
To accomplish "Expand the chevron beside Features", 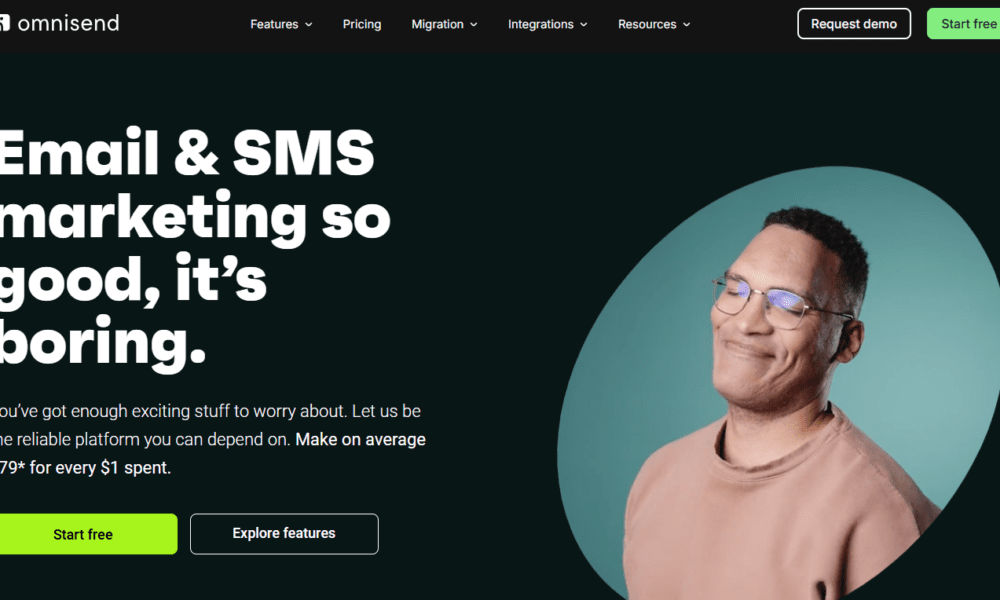I will [x=309, y=24].
